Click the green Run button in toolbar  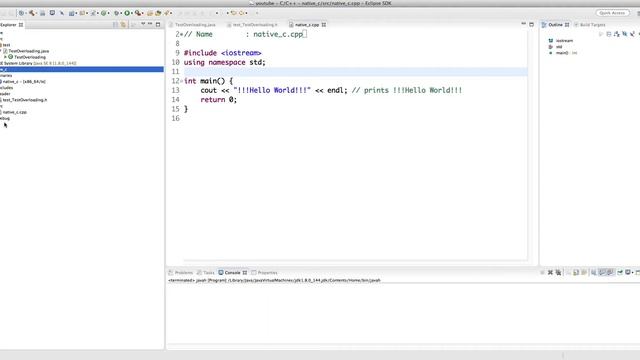coord(127,13)
